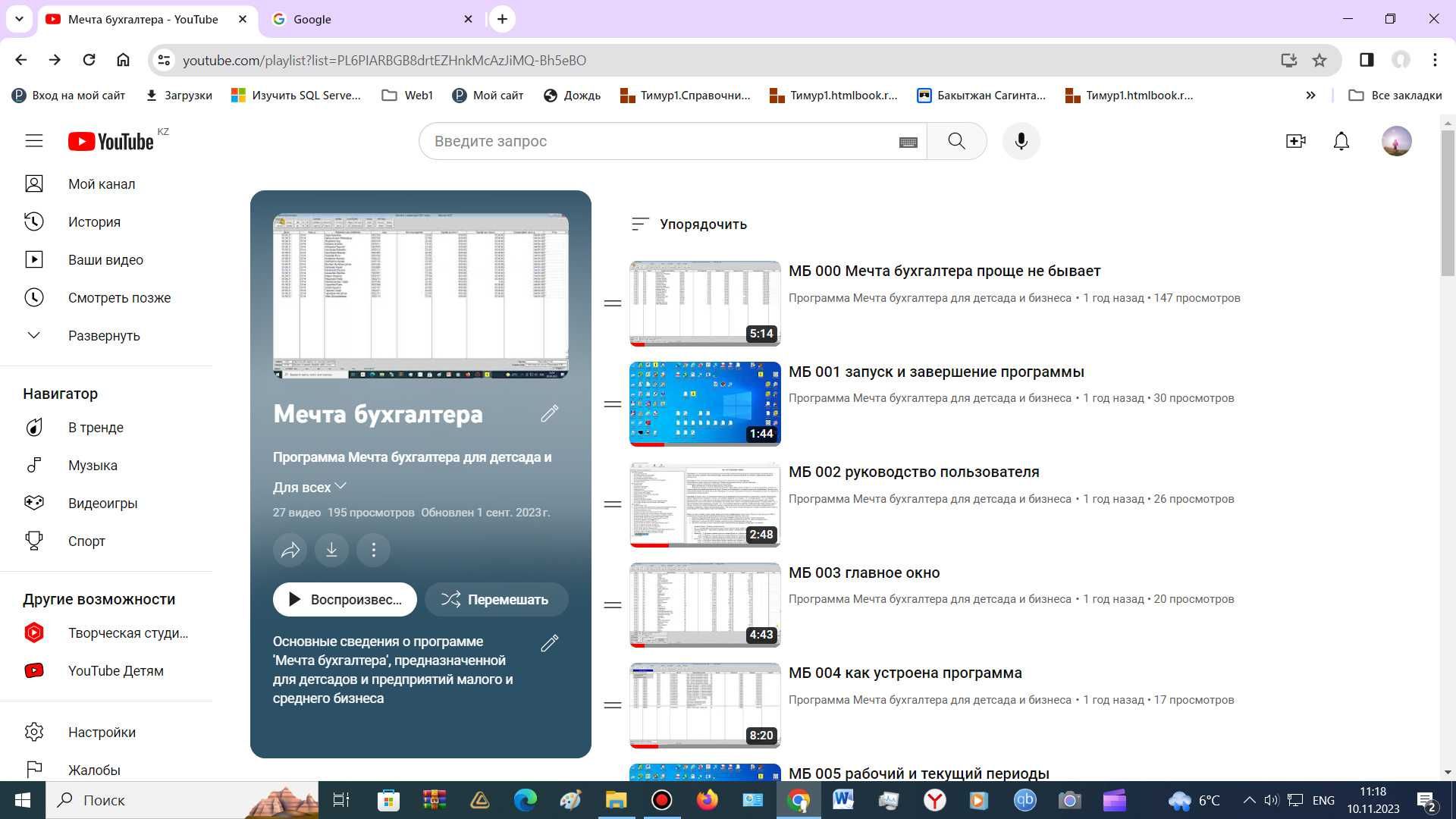The height and width of the screenshot is (819, 1456).
Task: Go to browser home page icon
Action: click(123, 60)
